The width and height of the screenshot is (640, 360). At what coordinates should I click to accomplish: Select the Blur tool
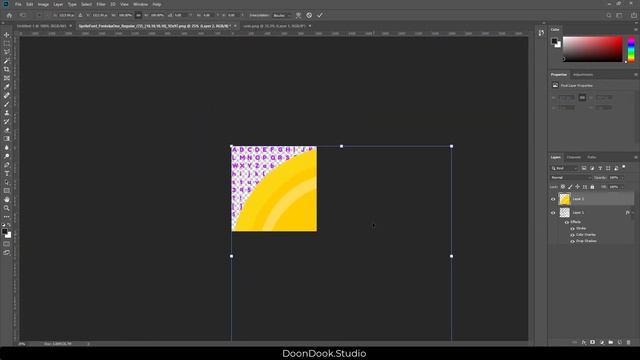[7, 147]
